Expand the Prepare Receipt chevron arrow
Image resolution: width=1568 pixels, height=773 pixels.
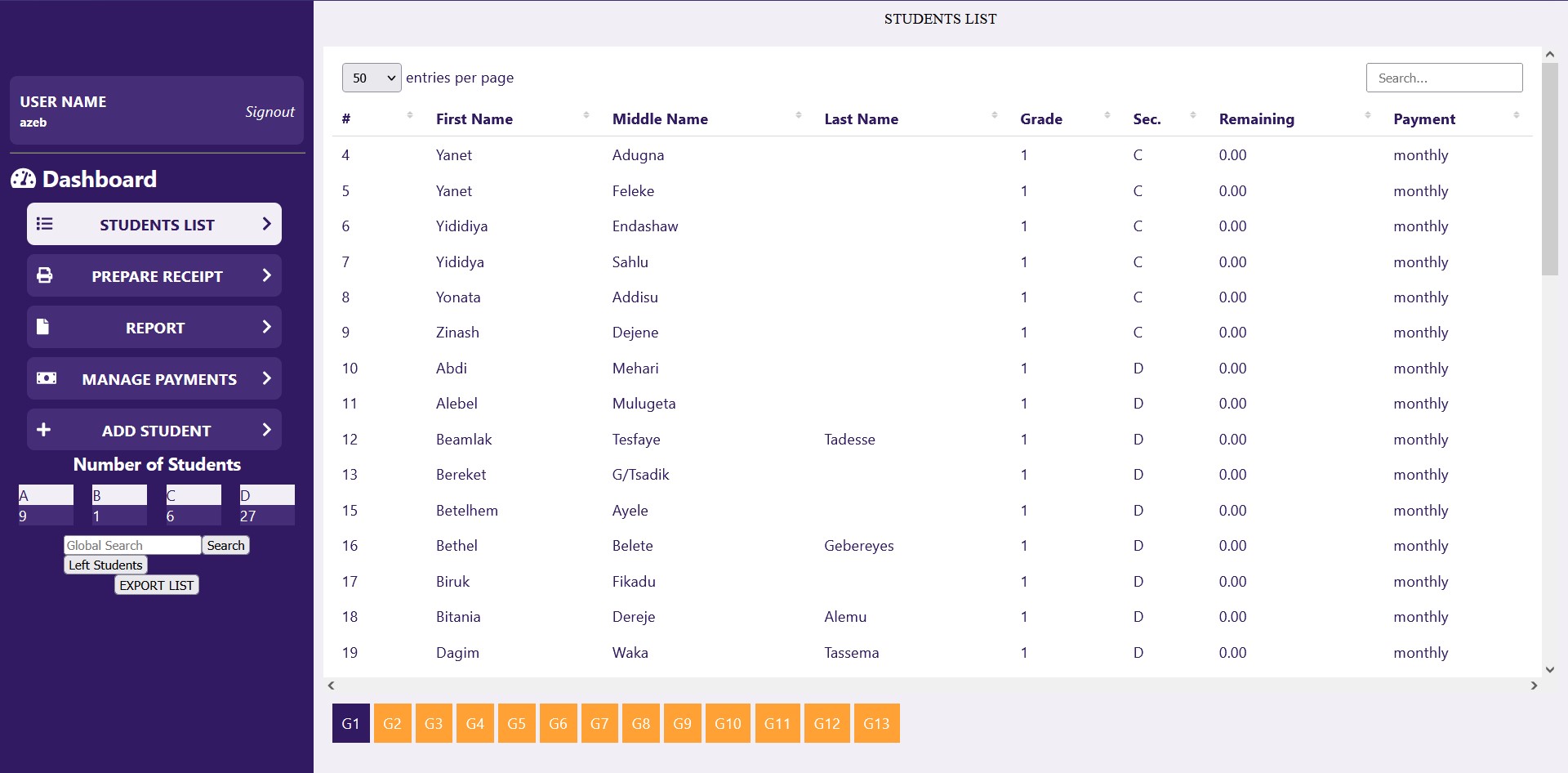[x=266, y=275]
